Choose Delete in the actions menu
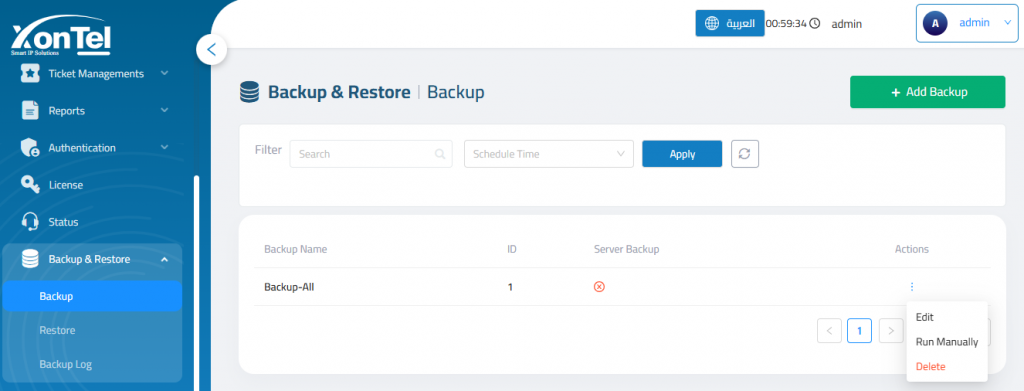Image resolution: width=1024 pixels, height=391 pixels. pos(931,366)
